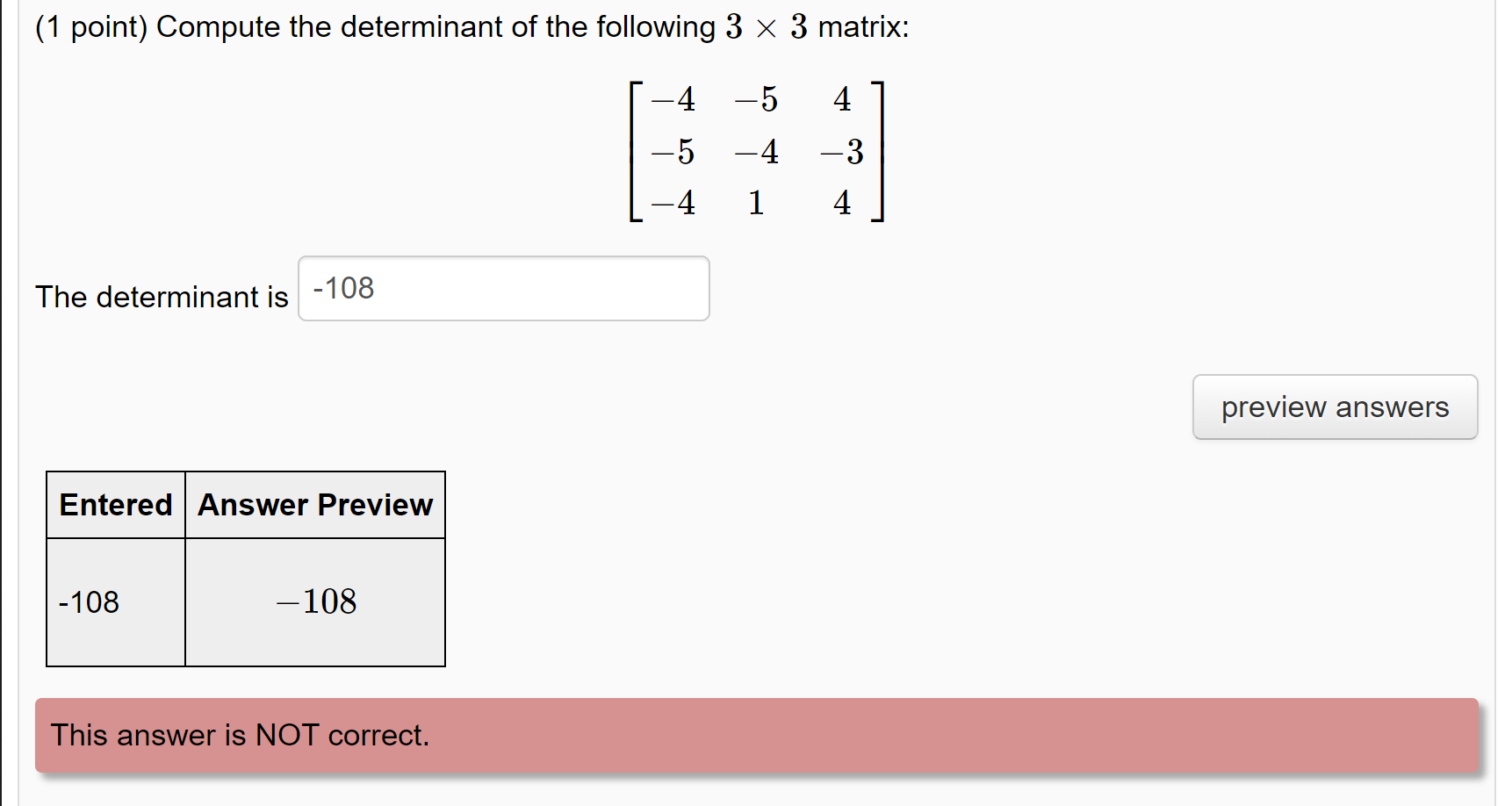Click the matrix entry −3 on the right

point(840,151)
